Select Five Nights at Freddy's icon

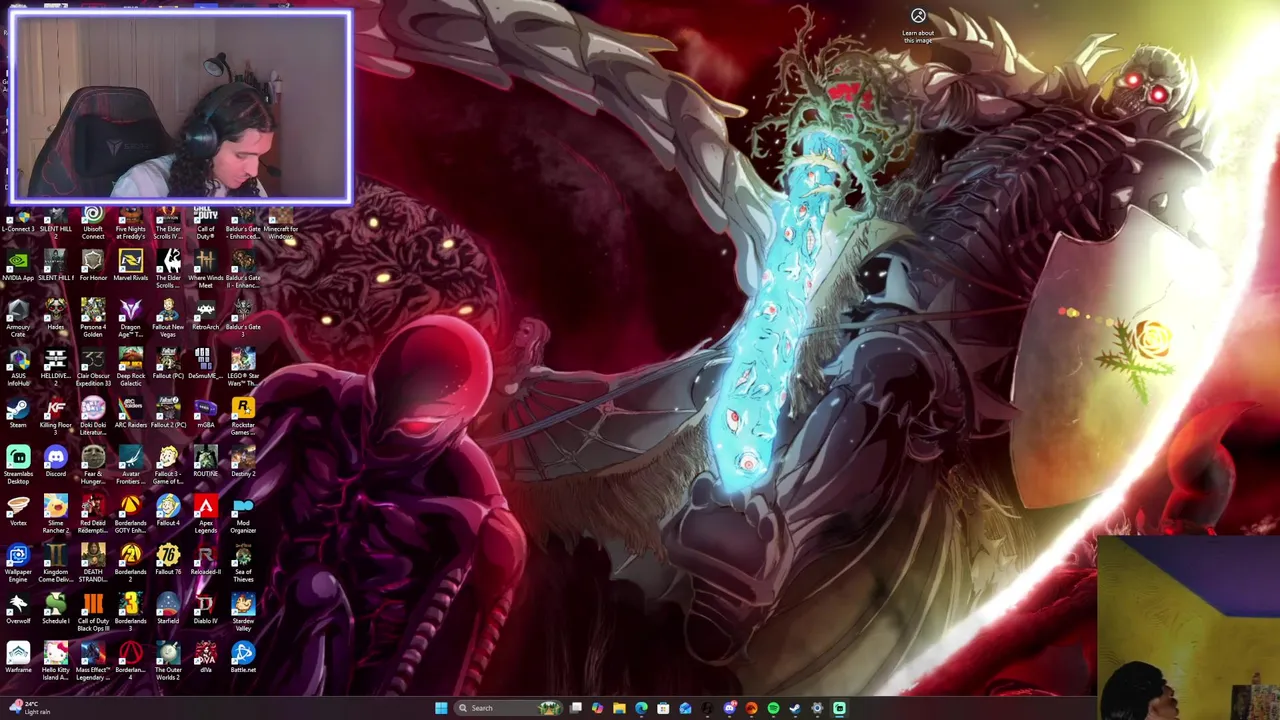click(x=130, y=222)
